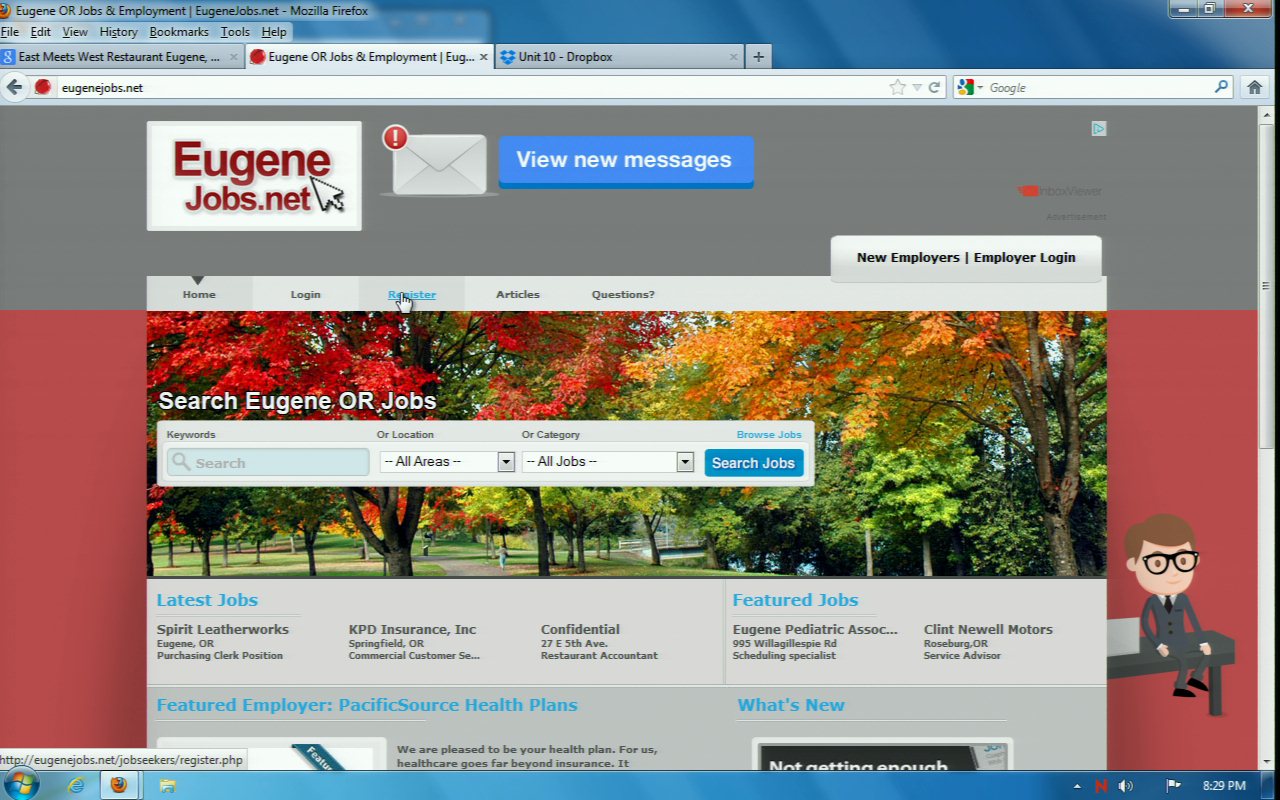Image resolution: width=1280 pixels, height=800 pixels.
Task: Open the search engine selector dropdown
Action: pyautogui.click(x=969, y=87)
